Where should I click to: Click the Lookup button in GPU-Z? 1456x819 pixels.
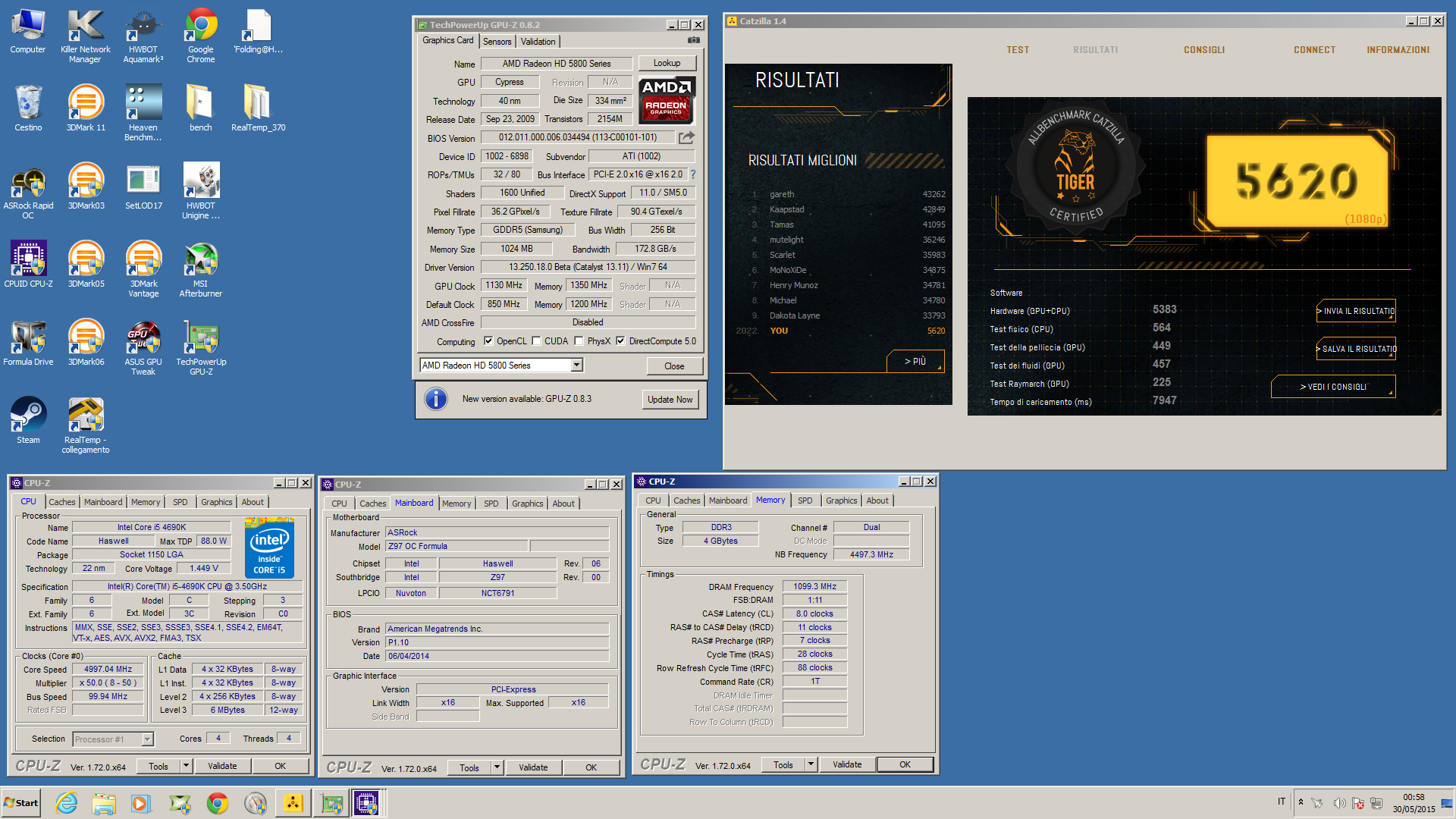(667, 63)
